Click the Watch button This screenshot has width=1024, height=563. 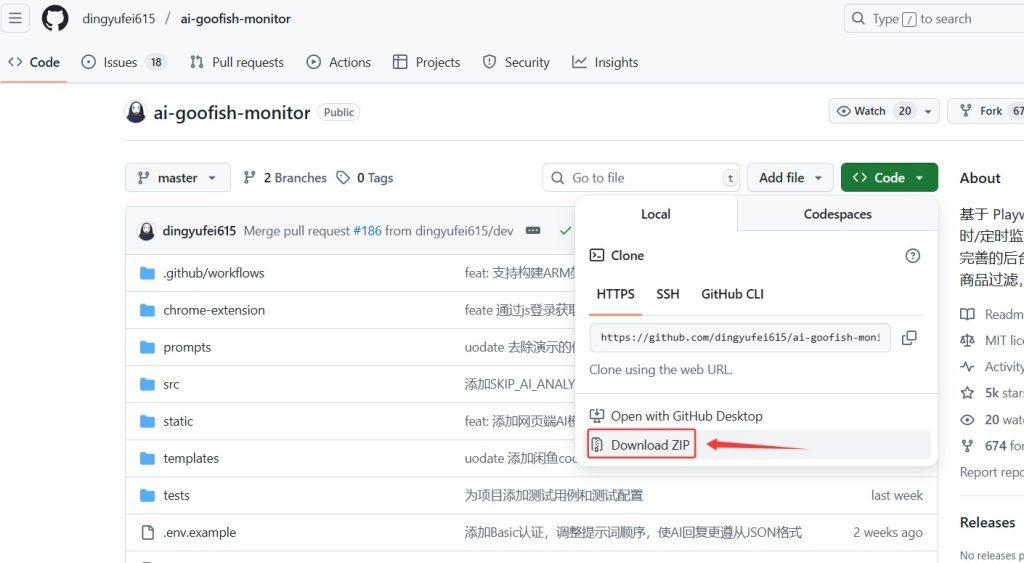[x=873, y=111]
